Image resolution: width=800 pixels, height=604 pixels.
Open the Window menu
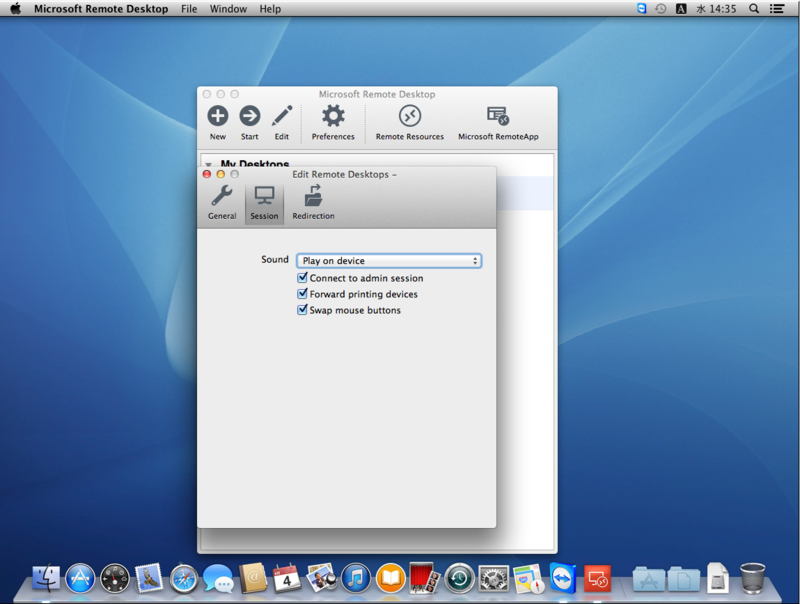[228, 9]
